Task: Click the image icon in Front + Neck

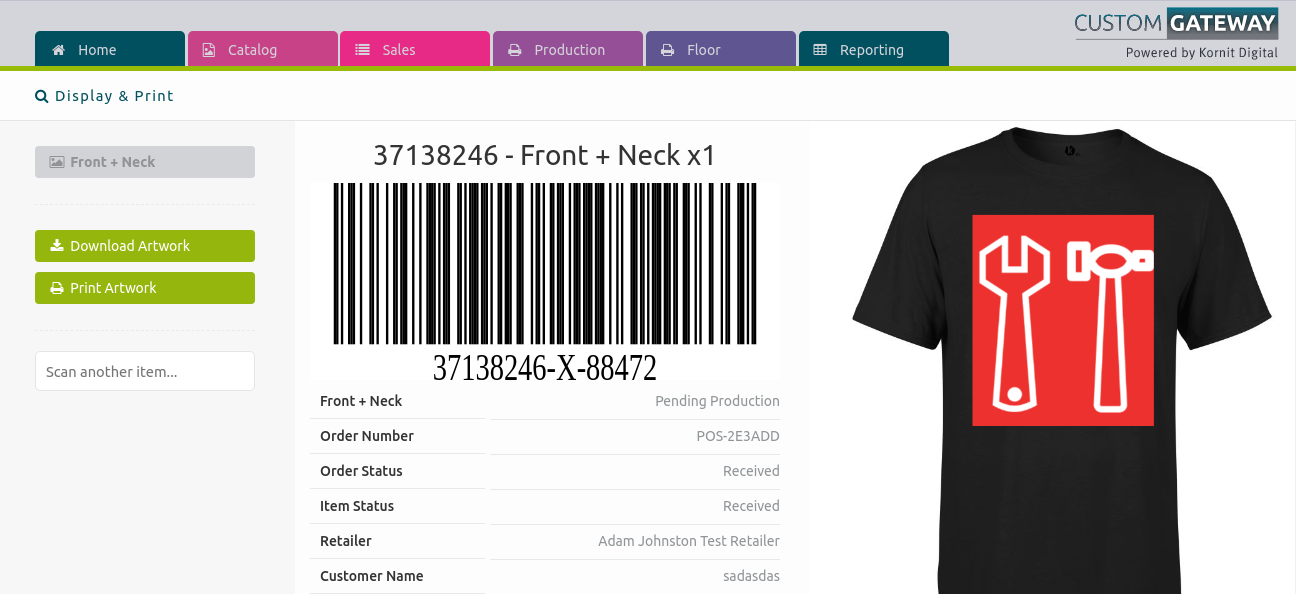Action: click(57, 162)
